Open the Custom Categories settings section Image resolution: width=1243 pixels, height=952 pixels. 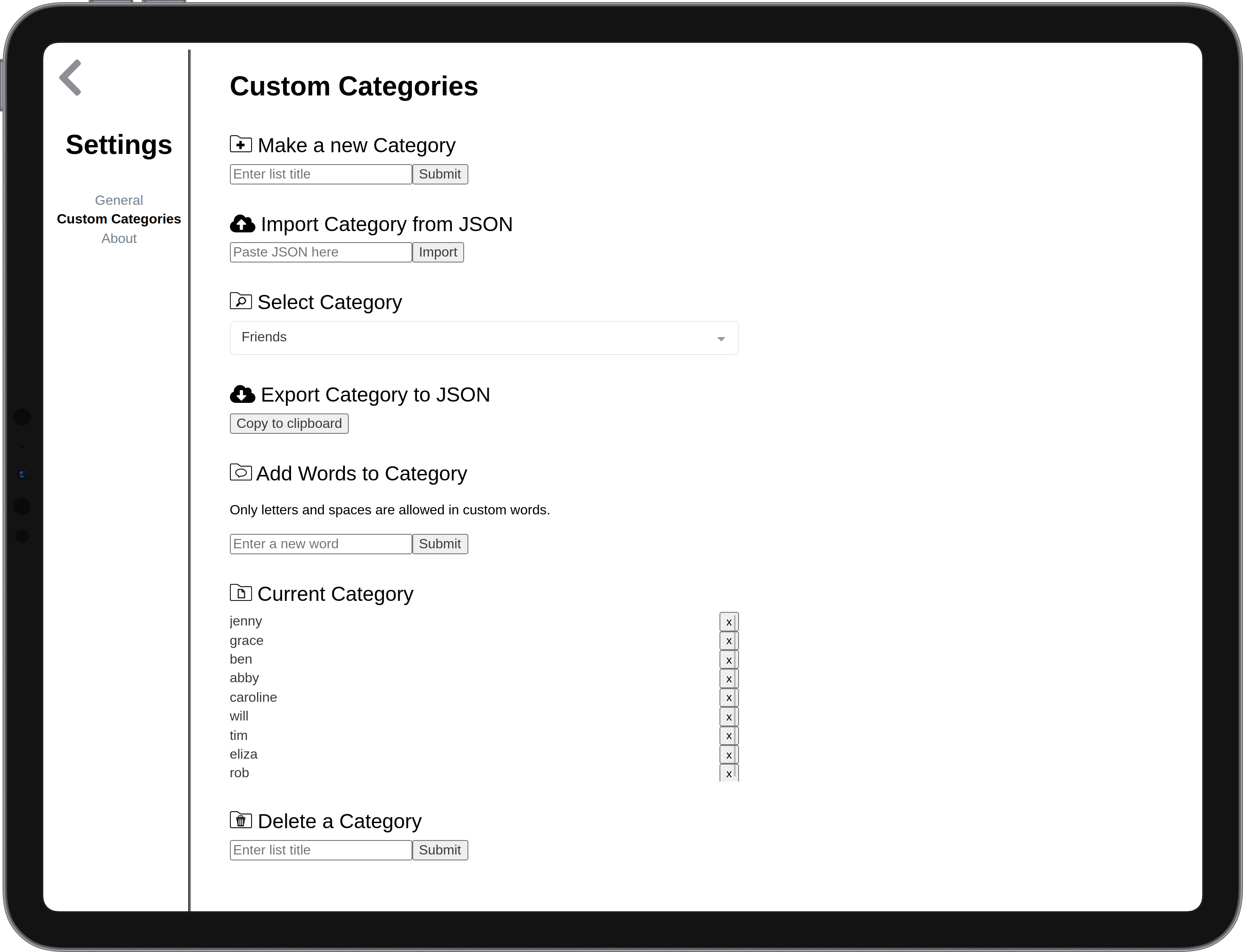pos(119,219)
